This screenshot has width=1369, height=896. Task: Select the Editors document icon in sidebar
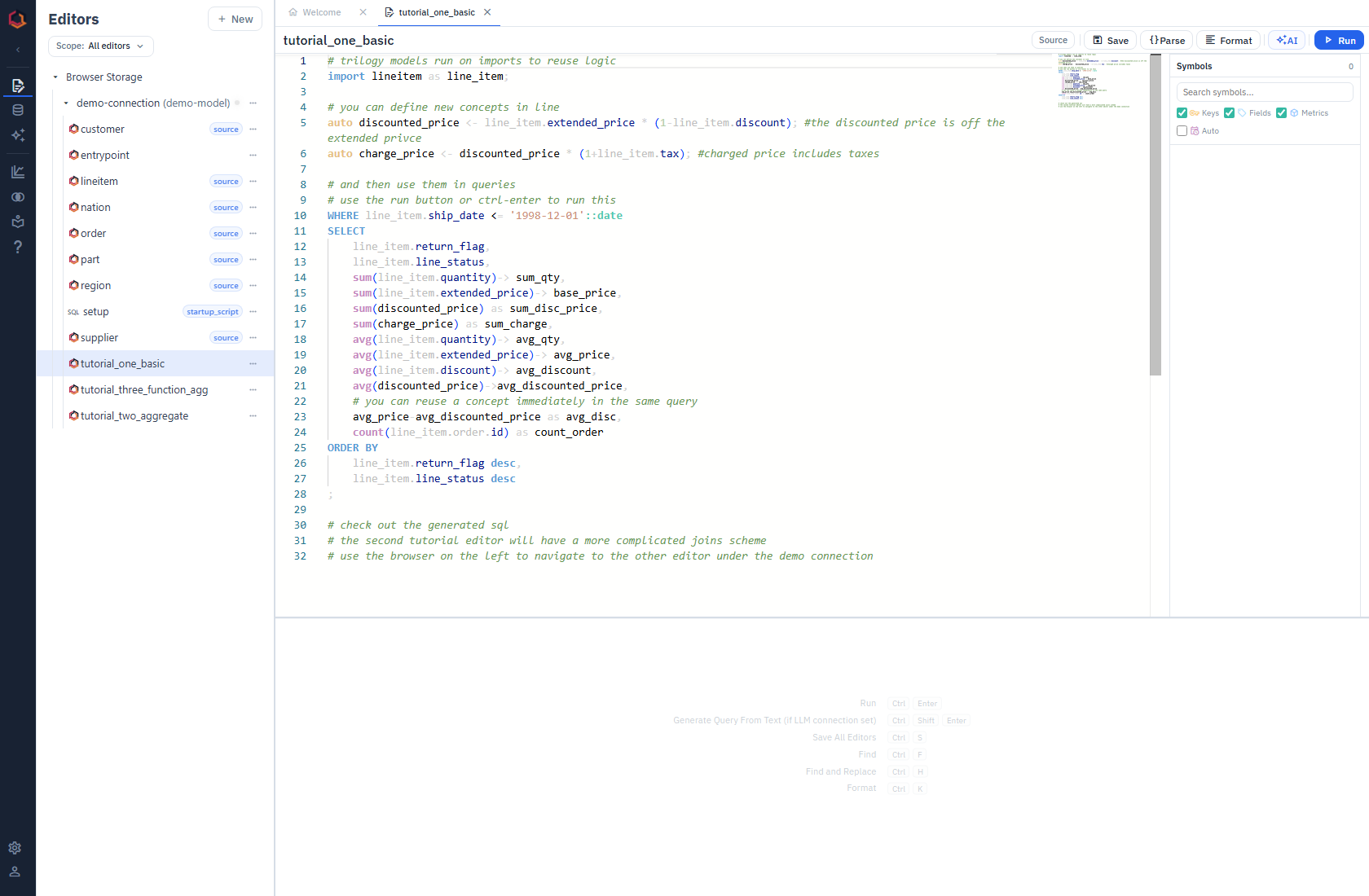coord(18,85)
